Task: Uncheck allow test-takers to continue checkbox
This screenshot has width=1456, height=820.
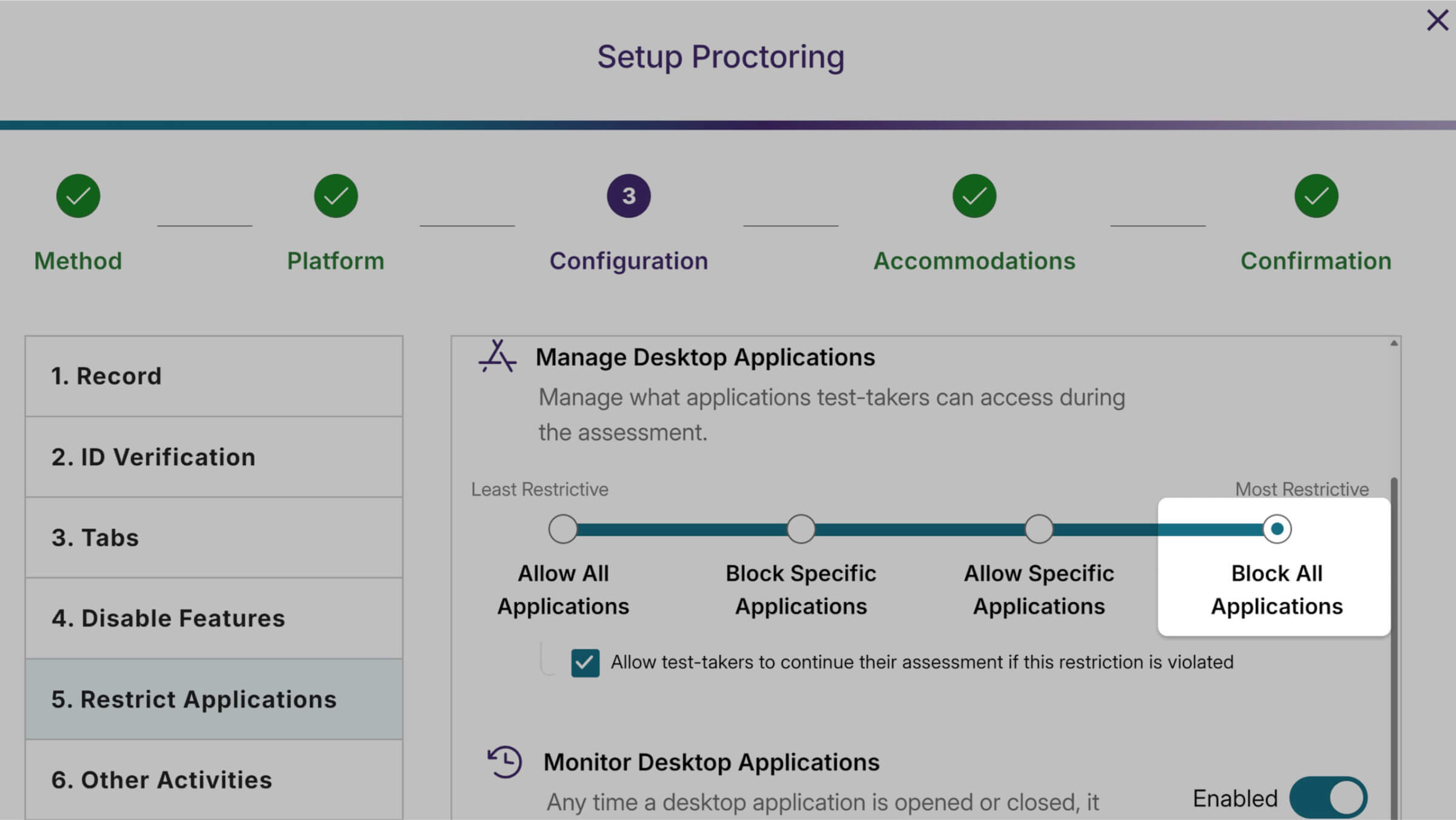Action: tap(585, 662)
